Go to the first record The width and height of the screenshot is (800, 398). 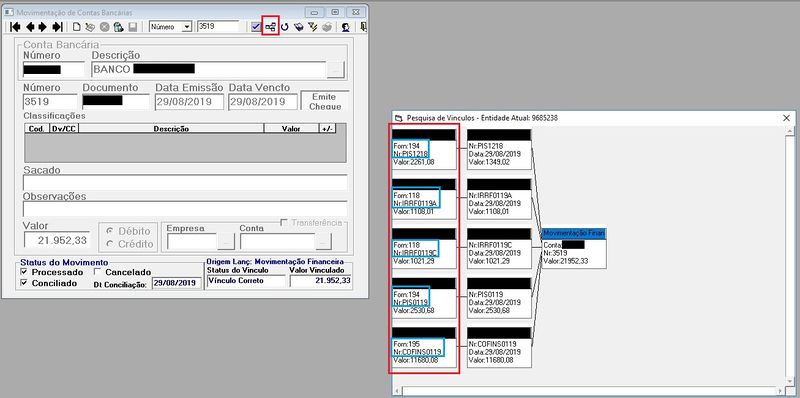pos(15,27)
